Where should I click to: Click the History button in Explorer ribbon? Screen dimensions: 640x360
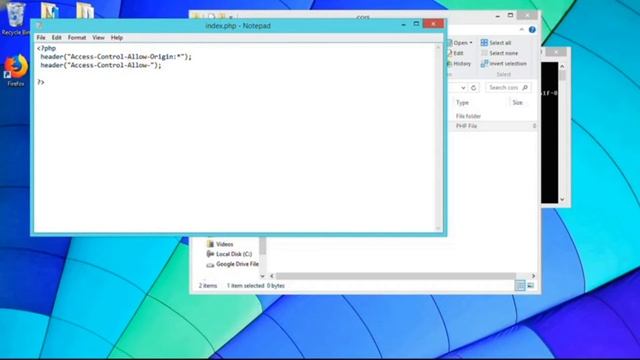click(459, 64)
